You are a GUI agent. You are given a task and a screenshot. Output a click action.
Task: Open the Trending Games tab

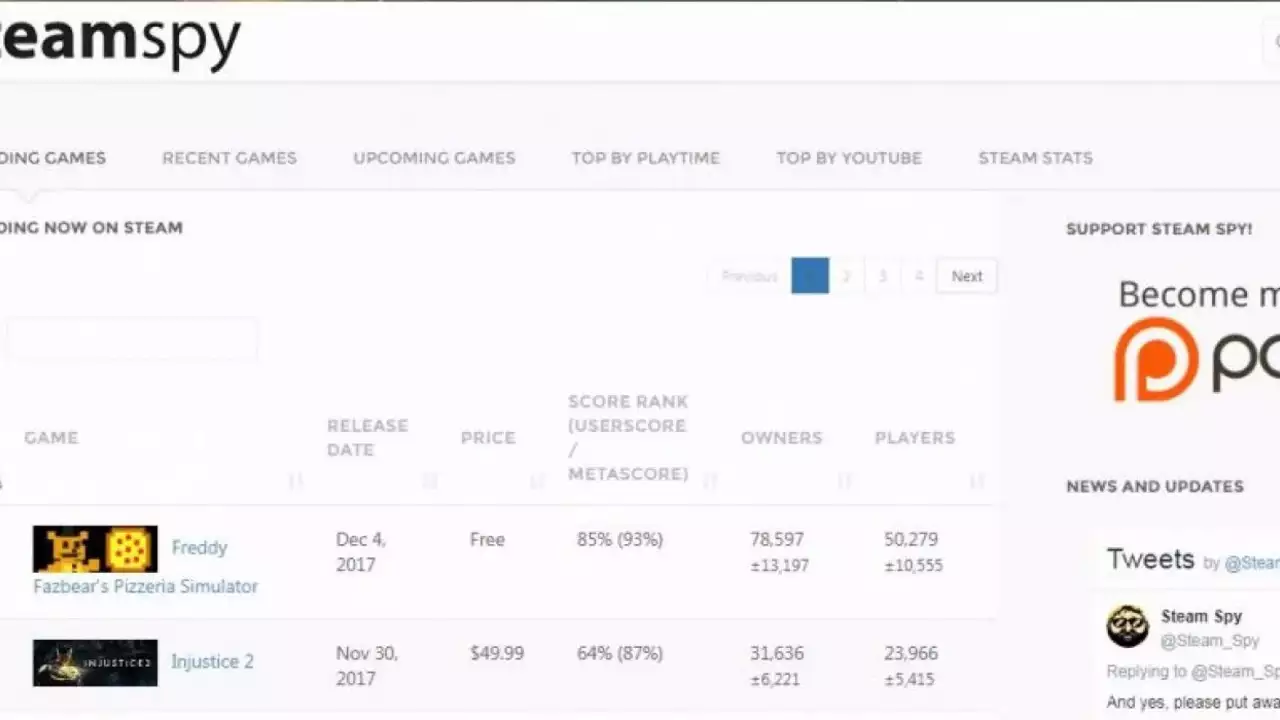point(52,158)
